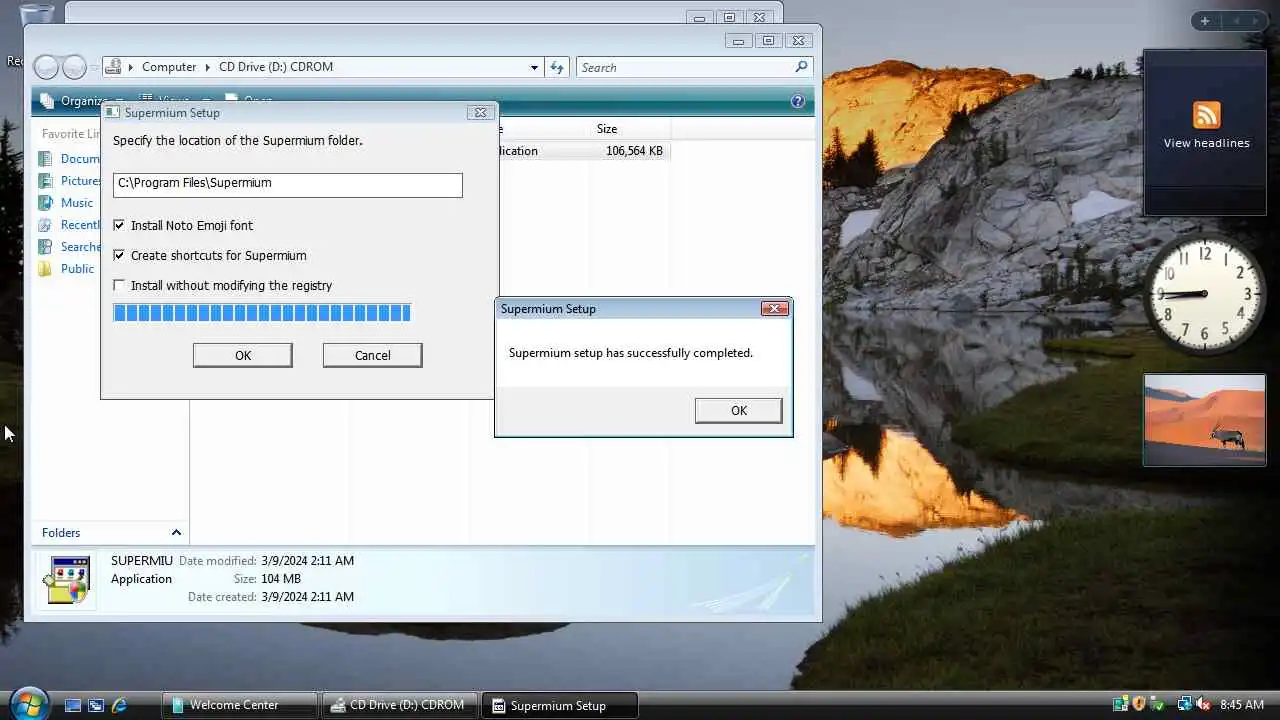Click the 8:45 AM taskbar clock

[1242, 705]
